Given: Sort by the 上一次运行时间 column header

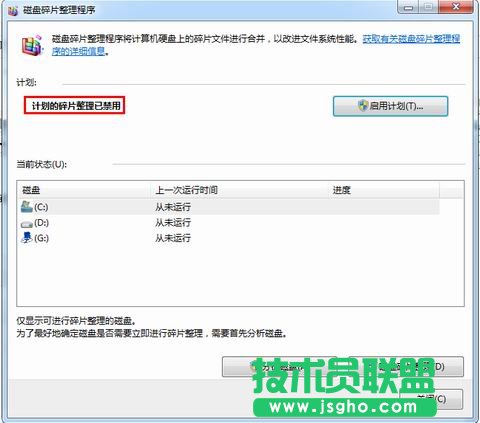Looking at the screenshot, I should coord(240,190).
